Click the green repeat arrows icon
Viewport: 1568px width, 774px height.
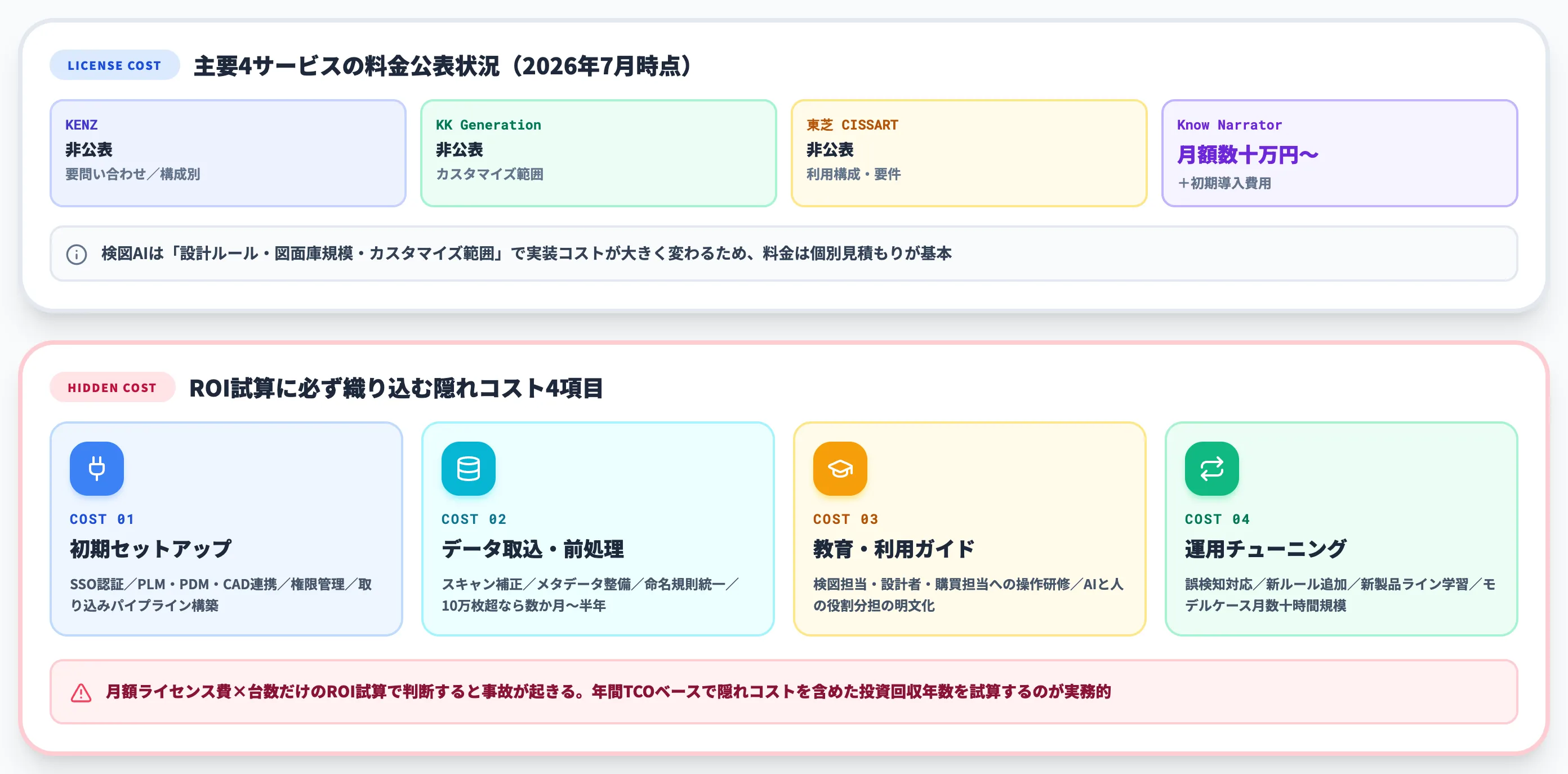(1211, 468)
